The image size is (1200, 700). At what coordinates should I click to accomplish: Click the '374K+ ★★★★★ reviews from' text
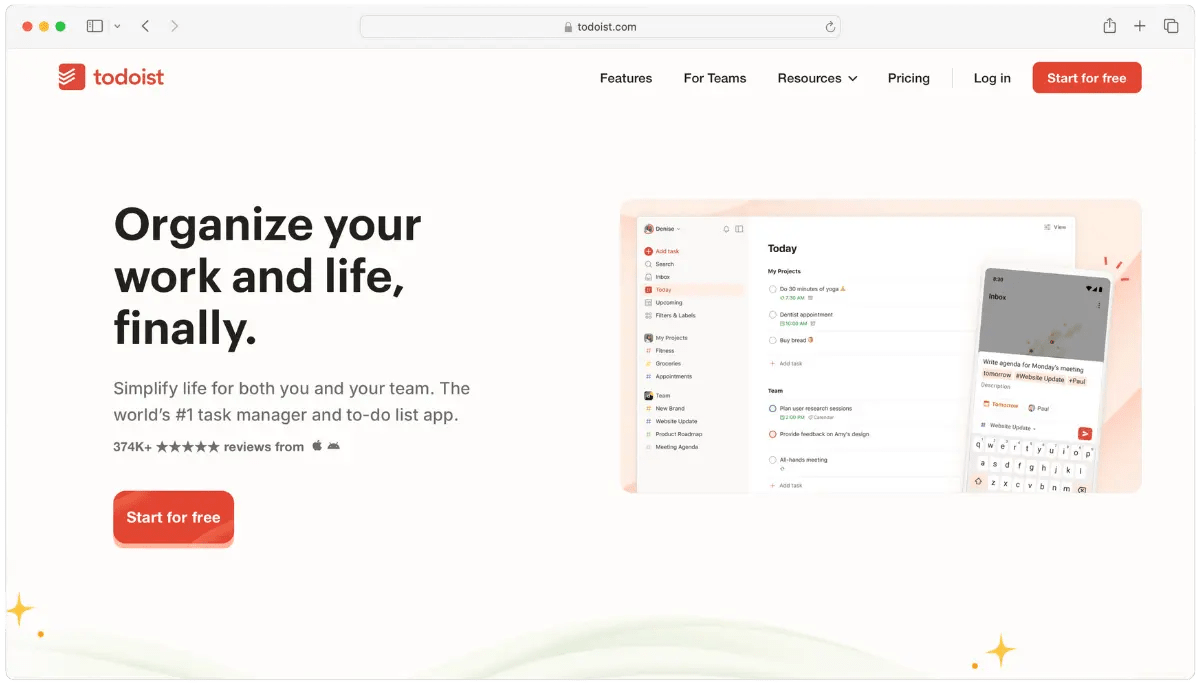pyautogui.click(x=208, y=447)
